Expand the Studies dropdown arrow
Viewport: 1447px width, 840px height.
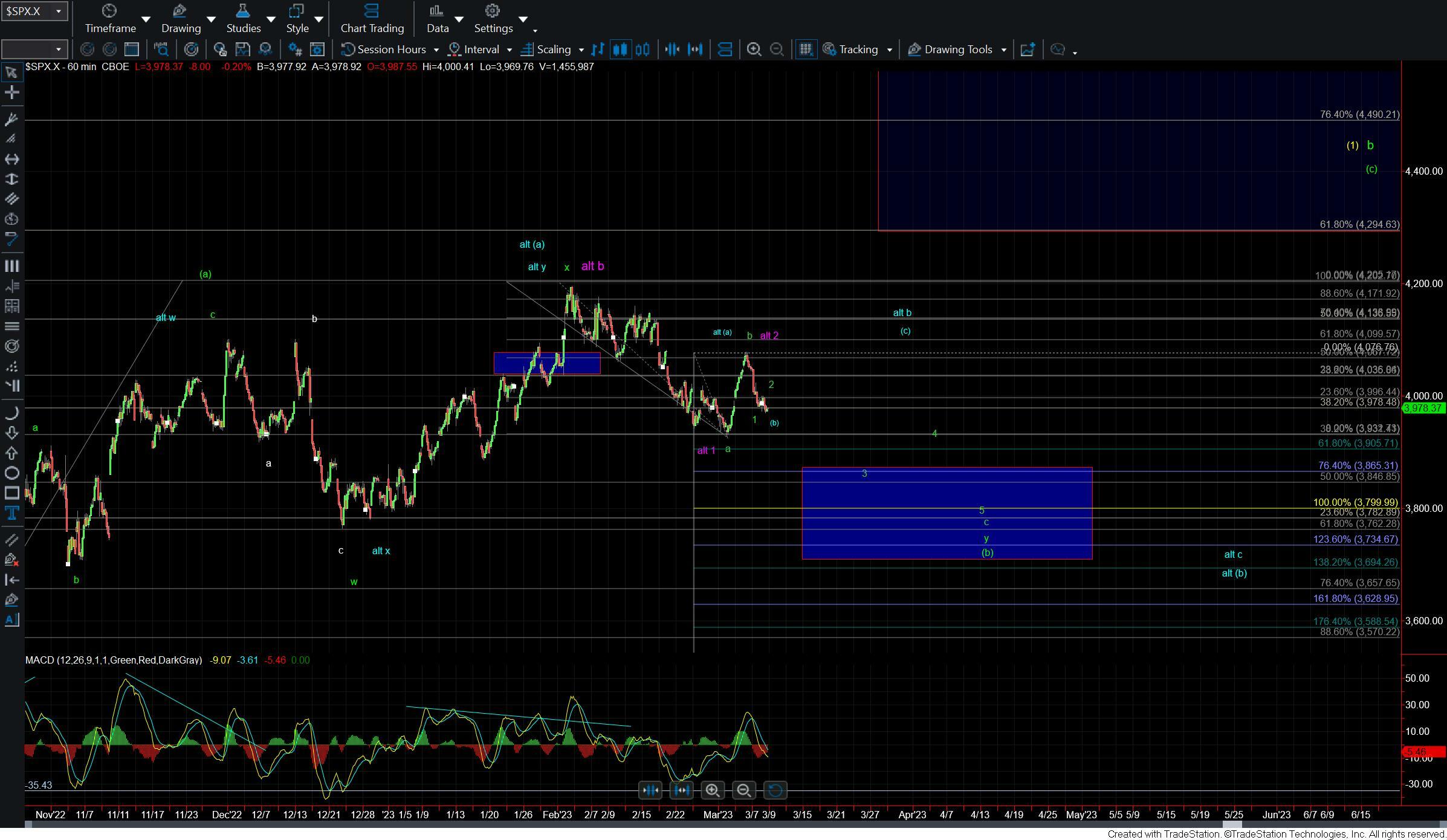pyautogui.click(x=271, y=19)
